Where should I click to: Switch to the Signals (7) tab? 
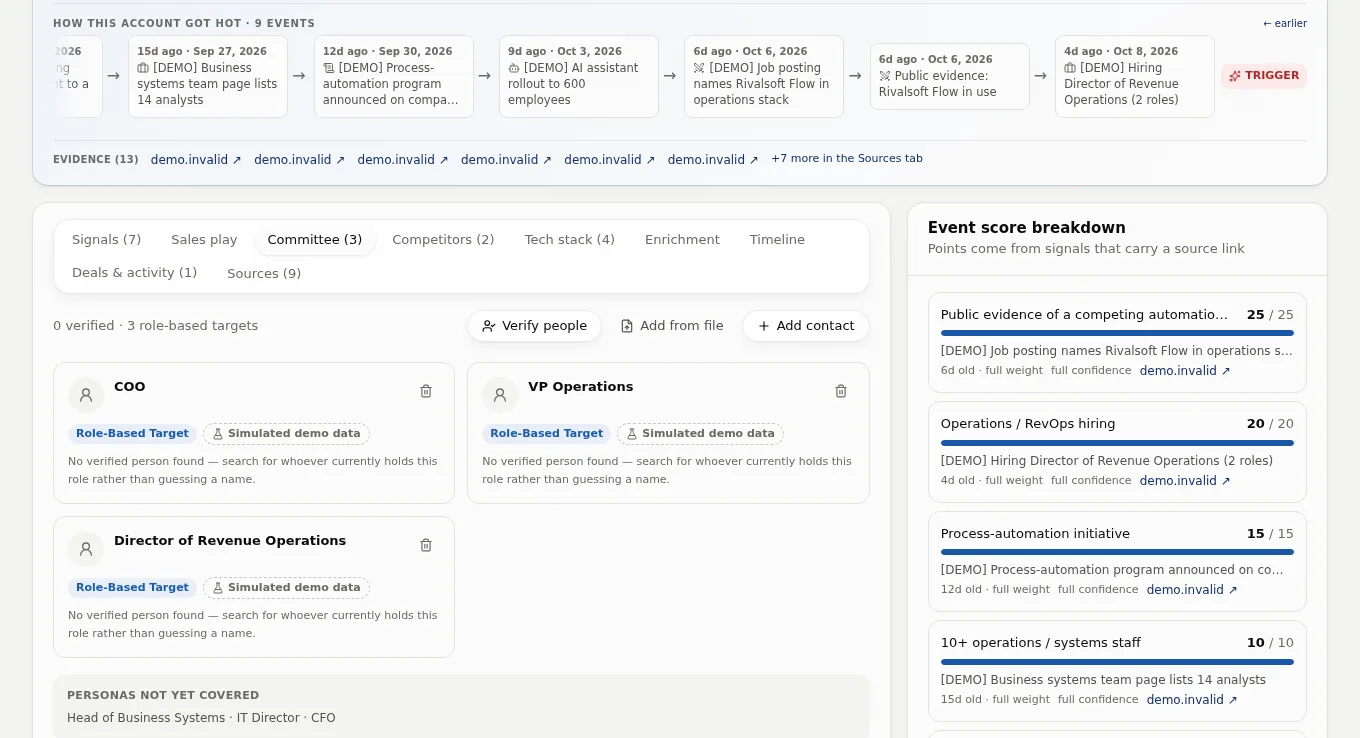pyautogui.click(x=106, y=240)
